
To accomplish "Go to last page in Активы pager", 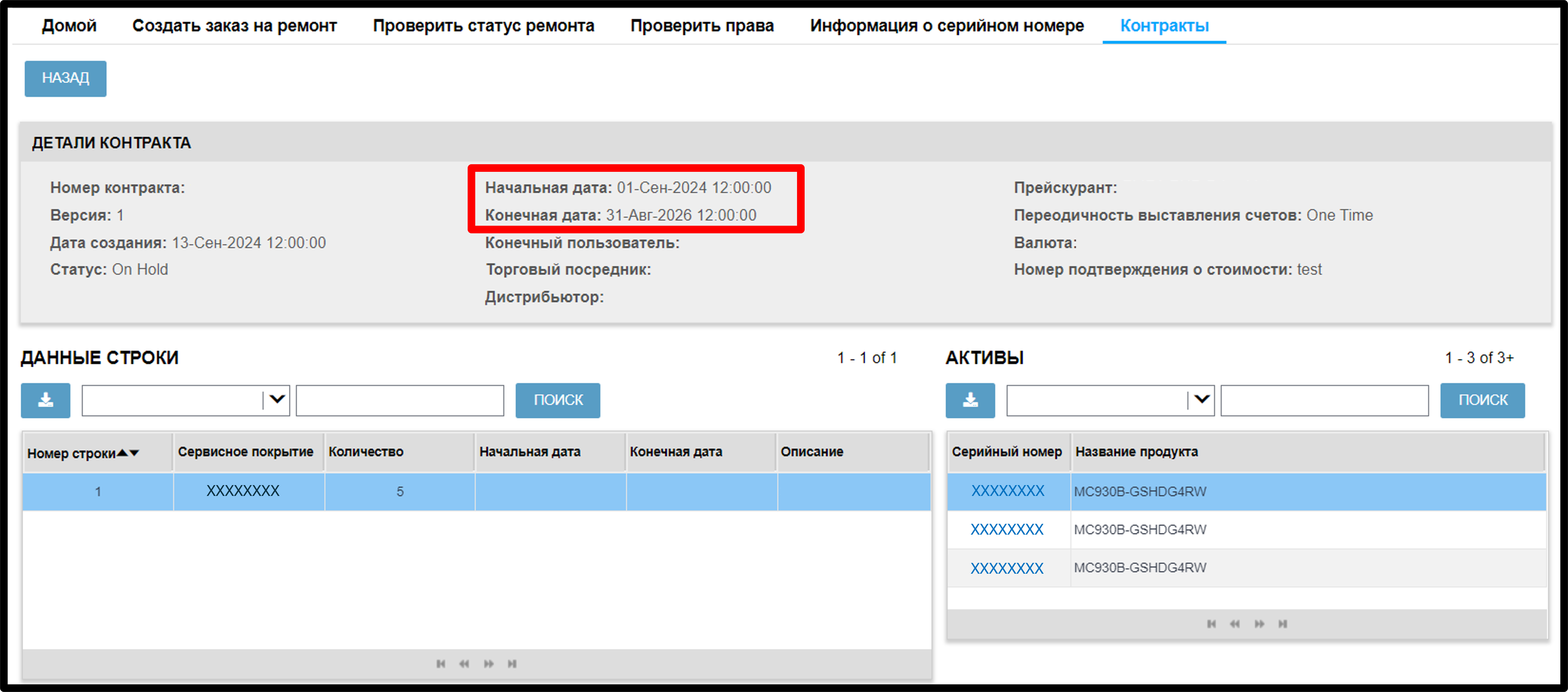I will click(x=1283, y=624).
